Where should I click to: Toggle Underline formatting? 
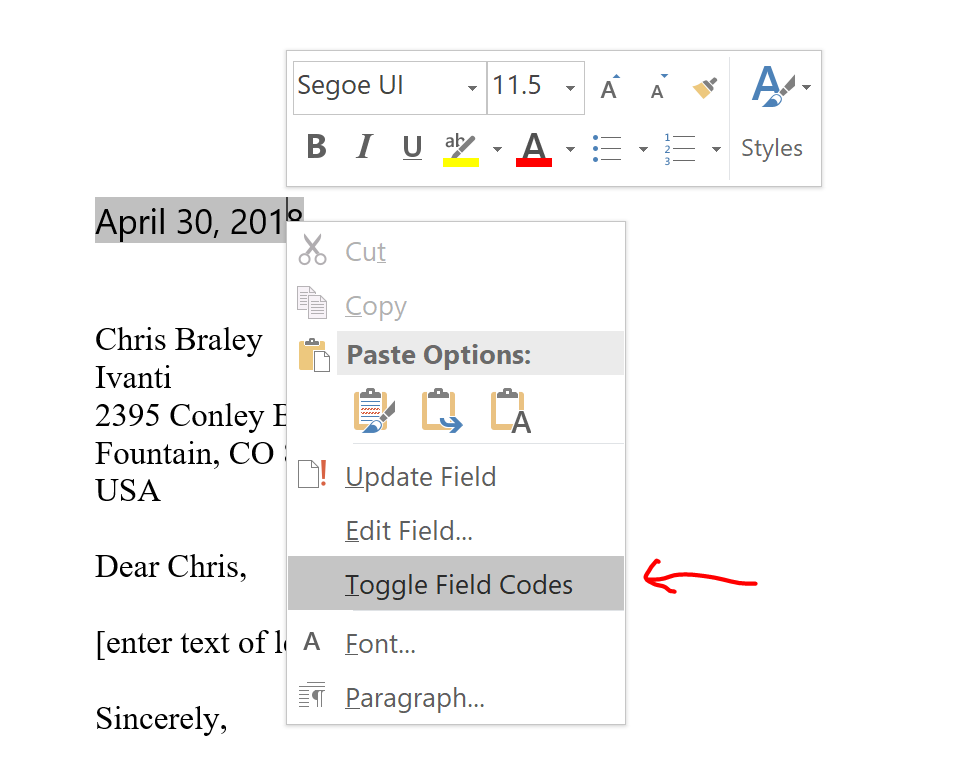tap(412, 148)
